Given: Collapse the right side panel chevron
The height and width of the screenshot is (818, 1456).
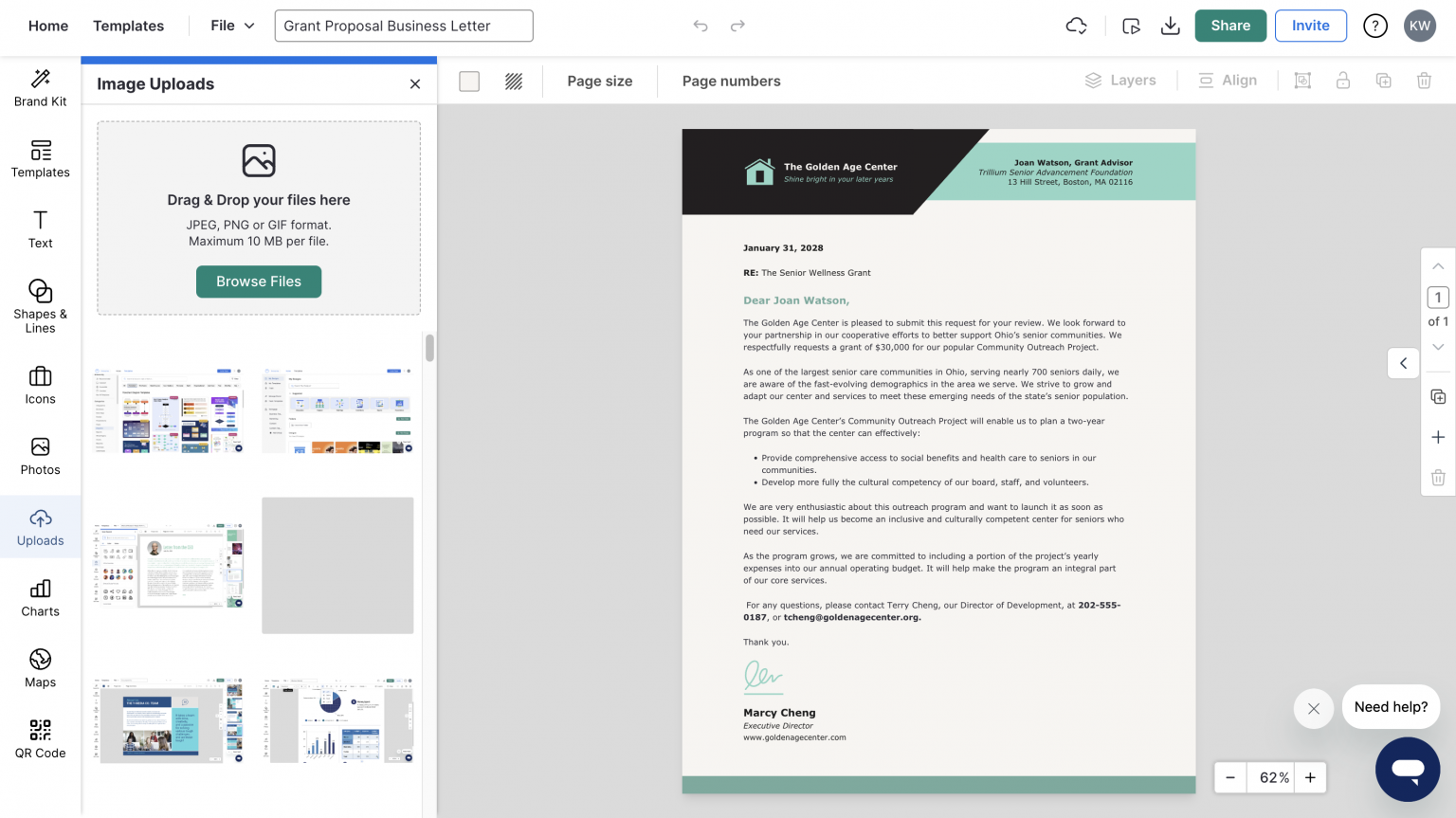Looking at the screenshot, I should (1403, 363).
